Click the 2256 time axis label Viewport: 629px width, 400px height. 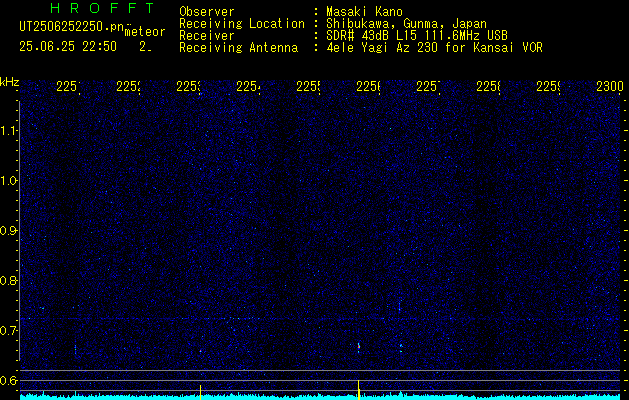[x=368, y=87]
